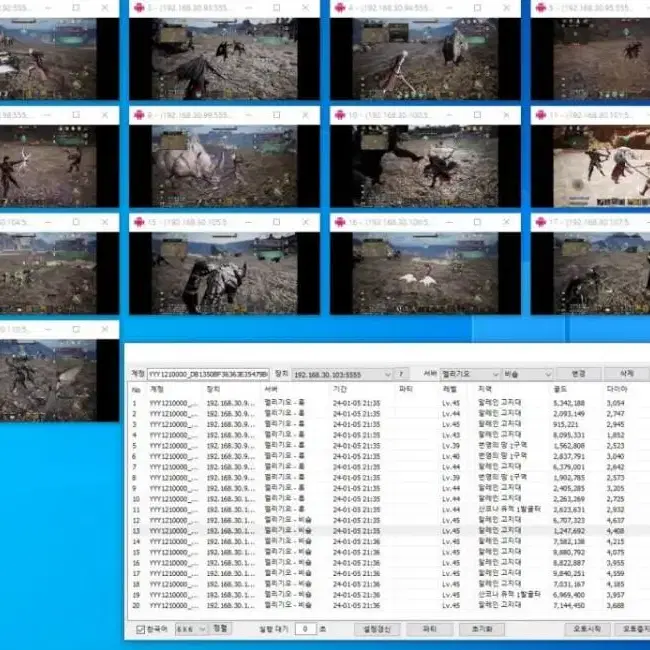Click the pink Android icon of emulator window 15
The width and height of the screenshot is (650, 650).
tap(139, 222)
